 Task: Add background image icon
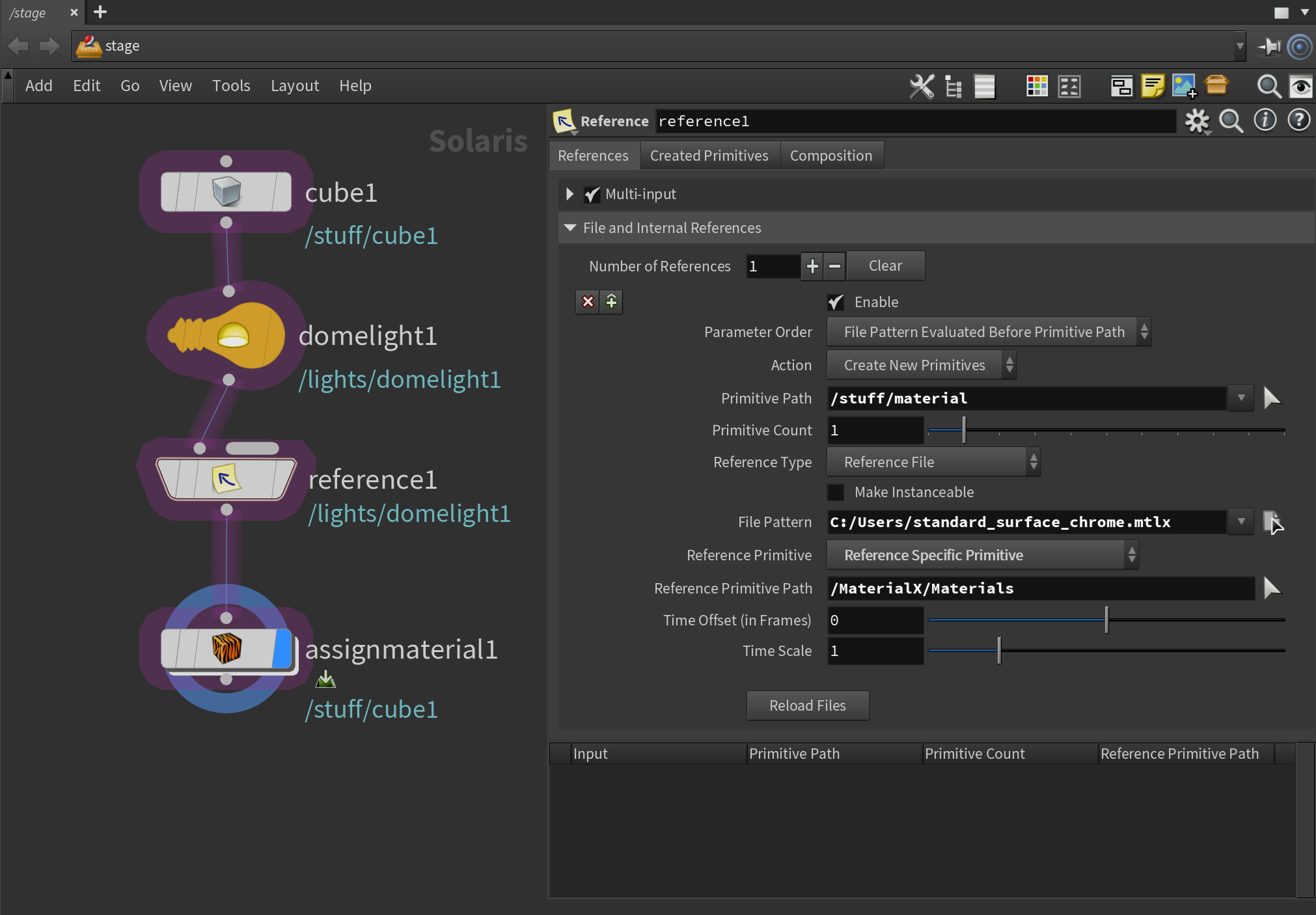point(1184,86)
